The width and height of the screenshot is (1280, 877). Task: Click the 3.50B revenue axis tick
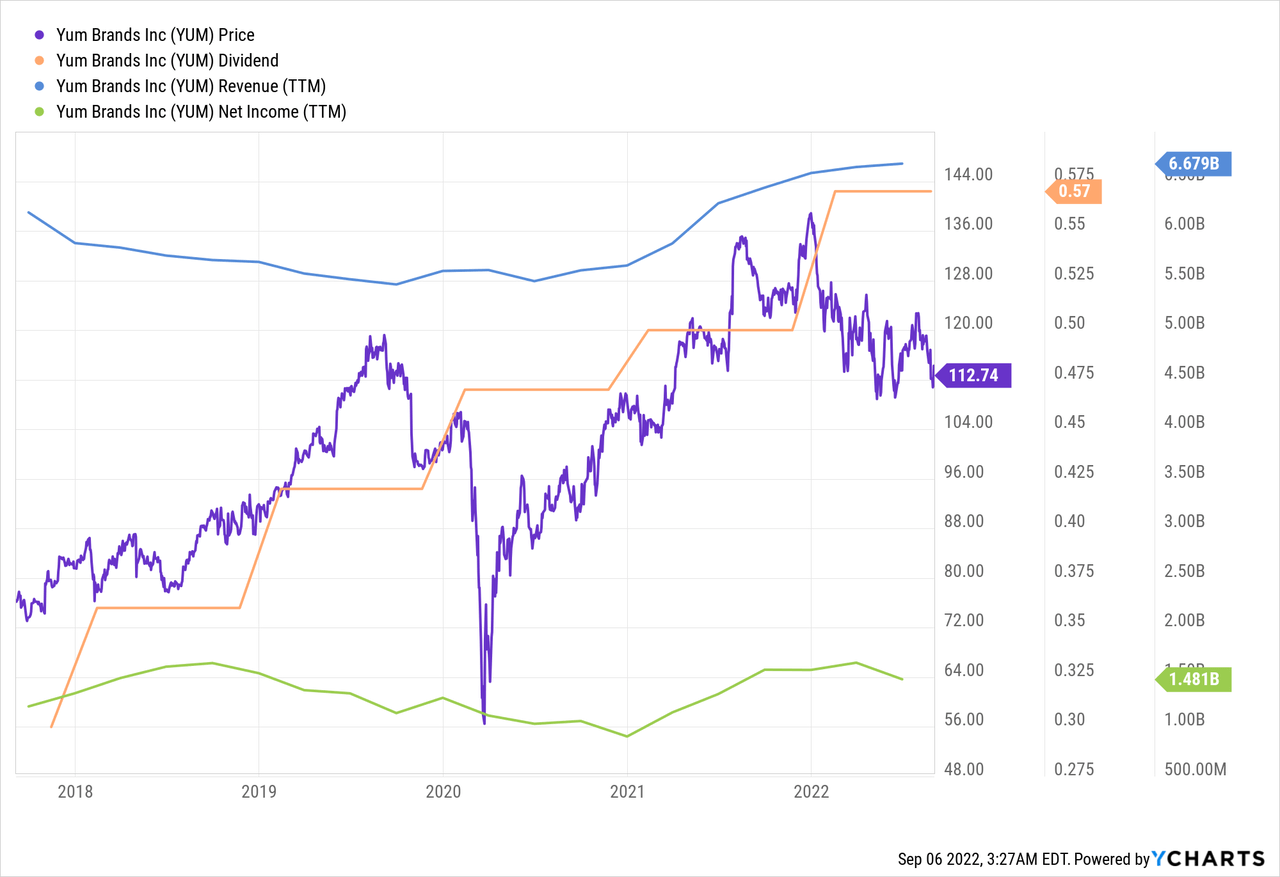click(x=1184, y=472)
